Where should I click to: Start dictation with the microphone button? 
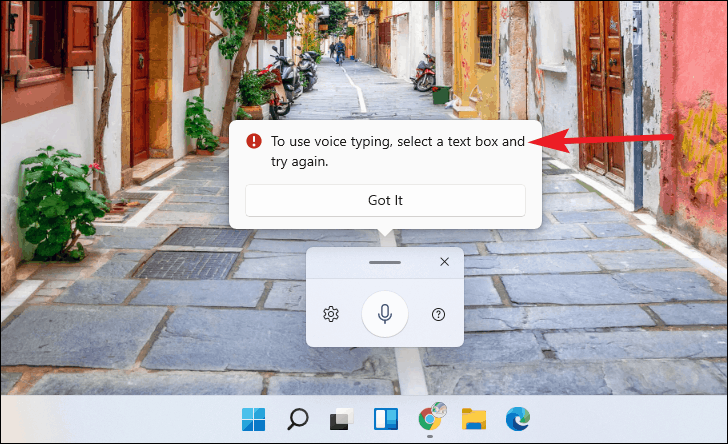385,314
